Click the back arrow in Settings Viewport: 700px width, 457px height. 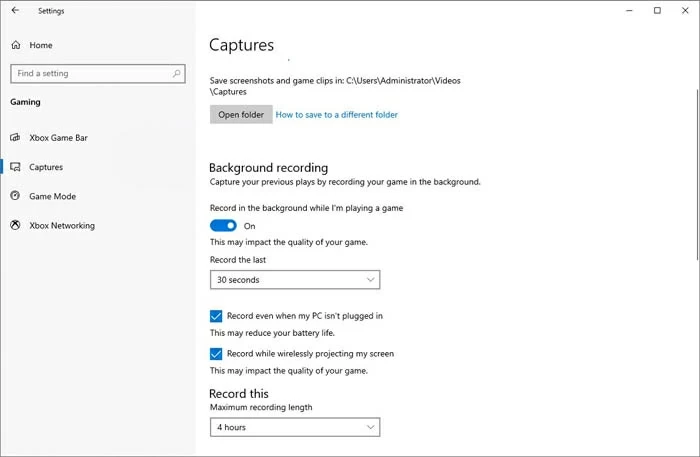point(15,10)
